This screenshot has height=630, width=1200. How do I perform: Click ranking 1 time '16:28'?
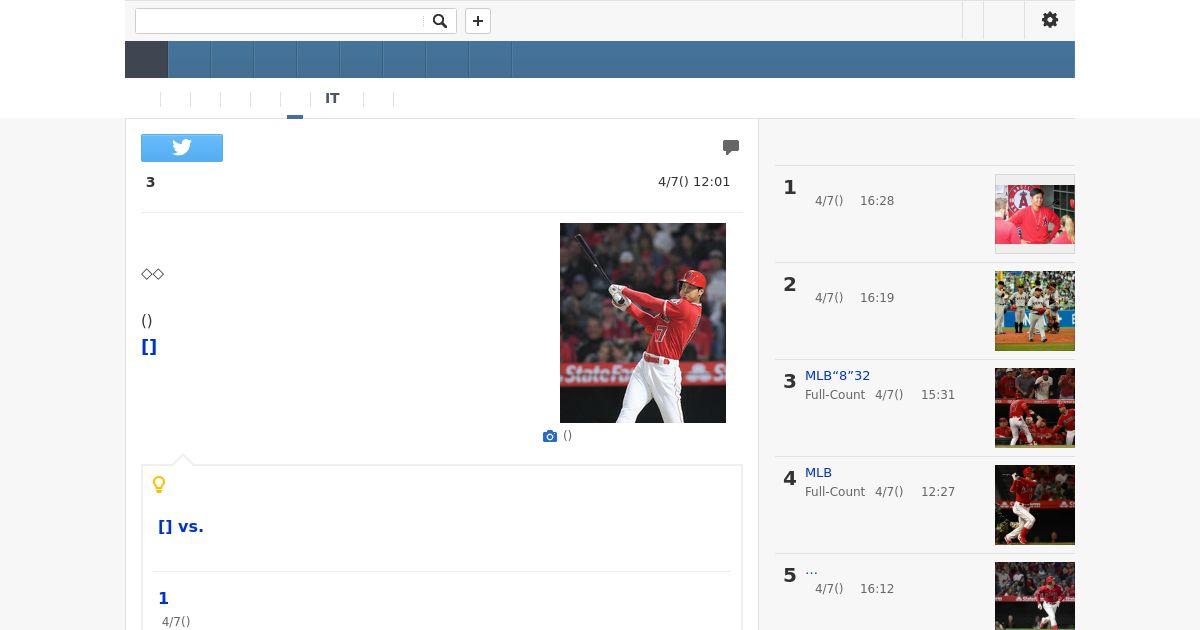pos(877,201)
